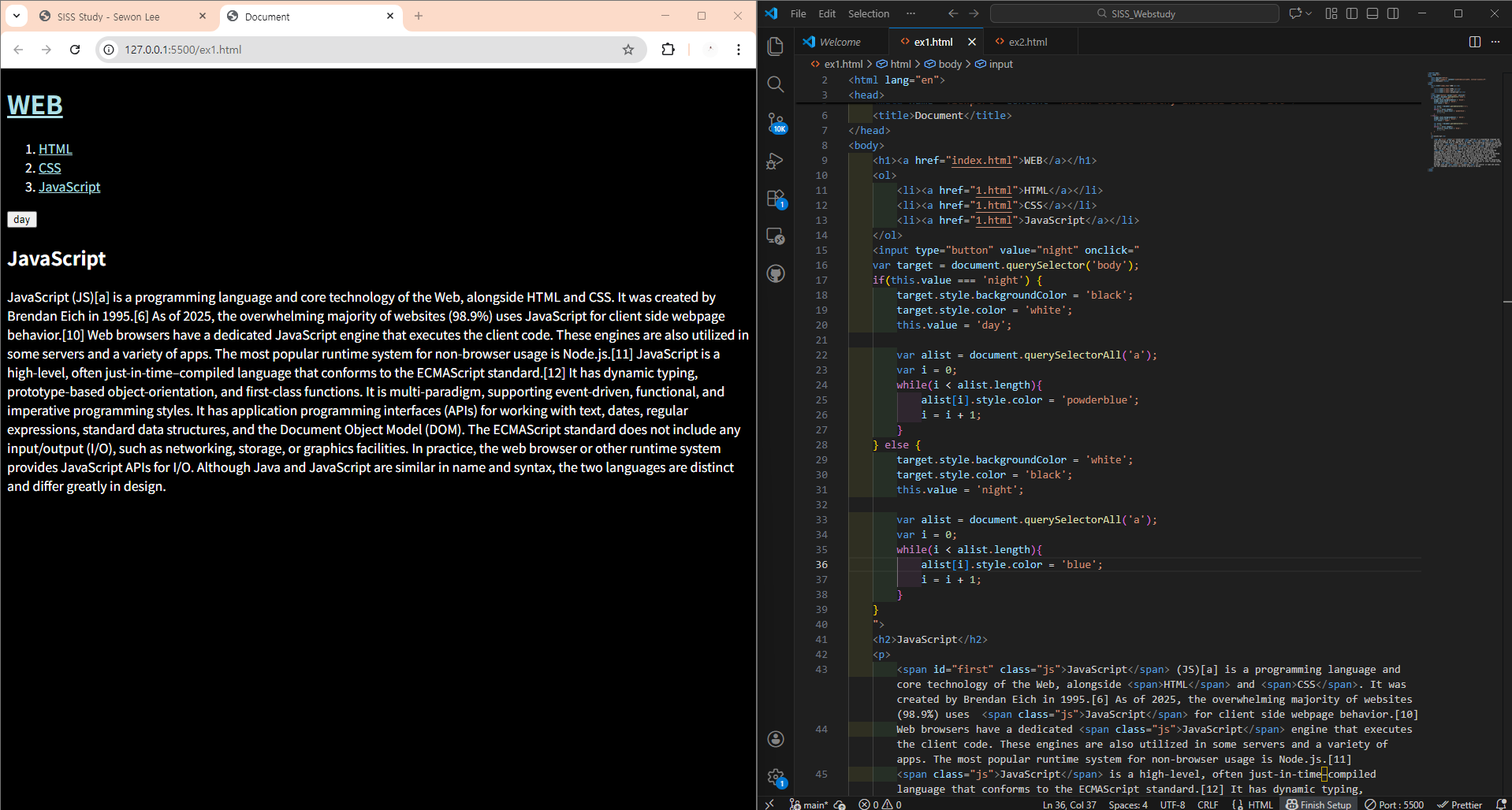This screenshot has width=1512, height=810.
Task: Reload the browser page
Action: click(75, 50)
